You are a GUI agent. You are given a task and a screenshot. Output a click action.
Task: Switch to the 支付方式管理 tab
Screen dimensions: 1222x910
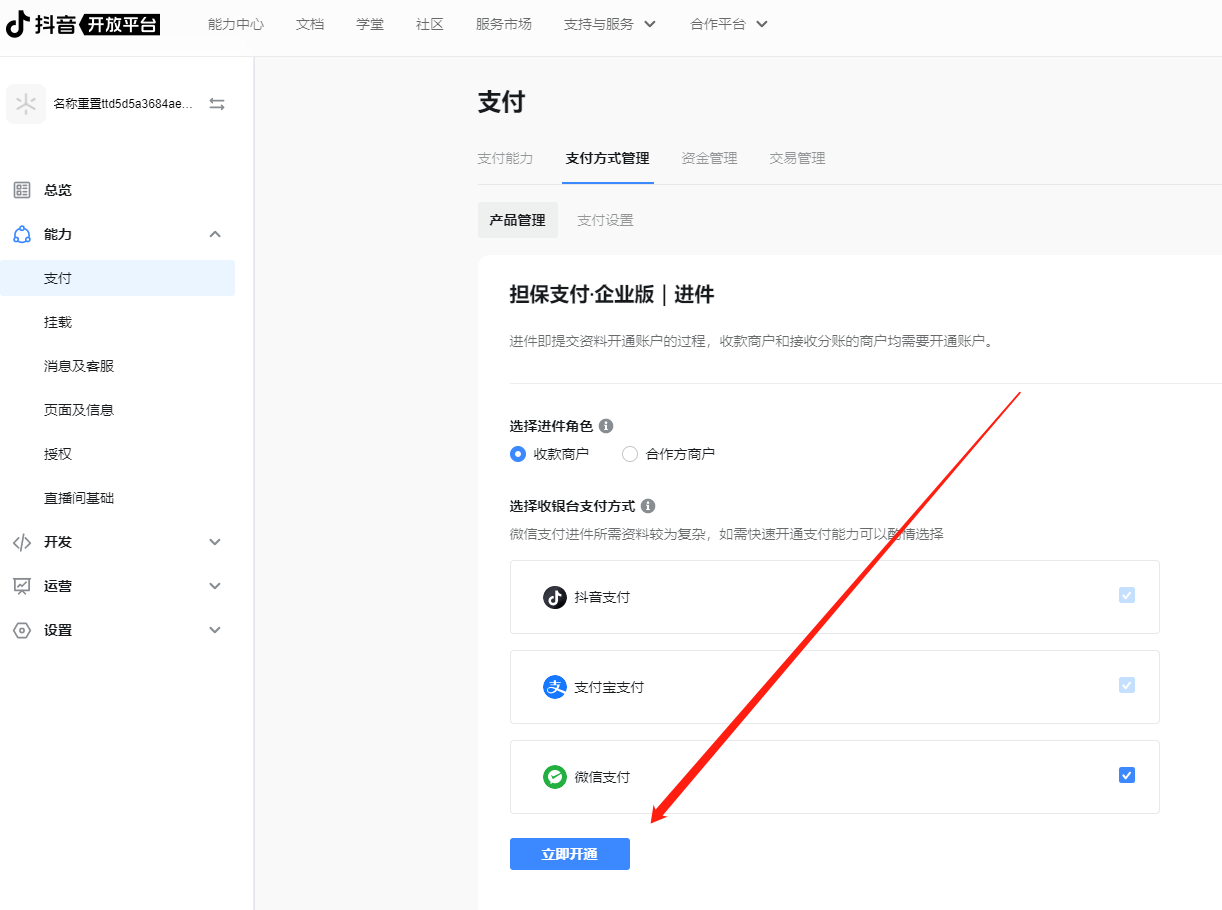pyautogui.click(x=607, y=158)
